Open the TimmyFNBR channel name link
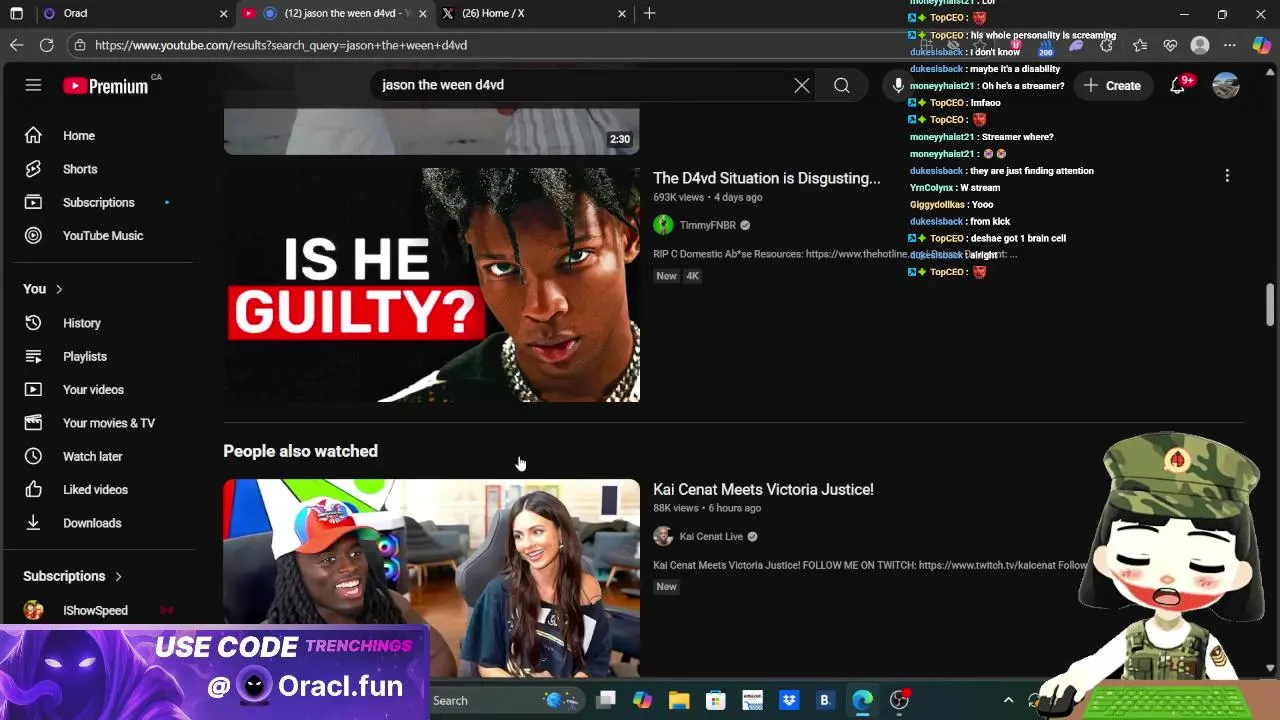The image size is (1280, 720). [707, 225]
